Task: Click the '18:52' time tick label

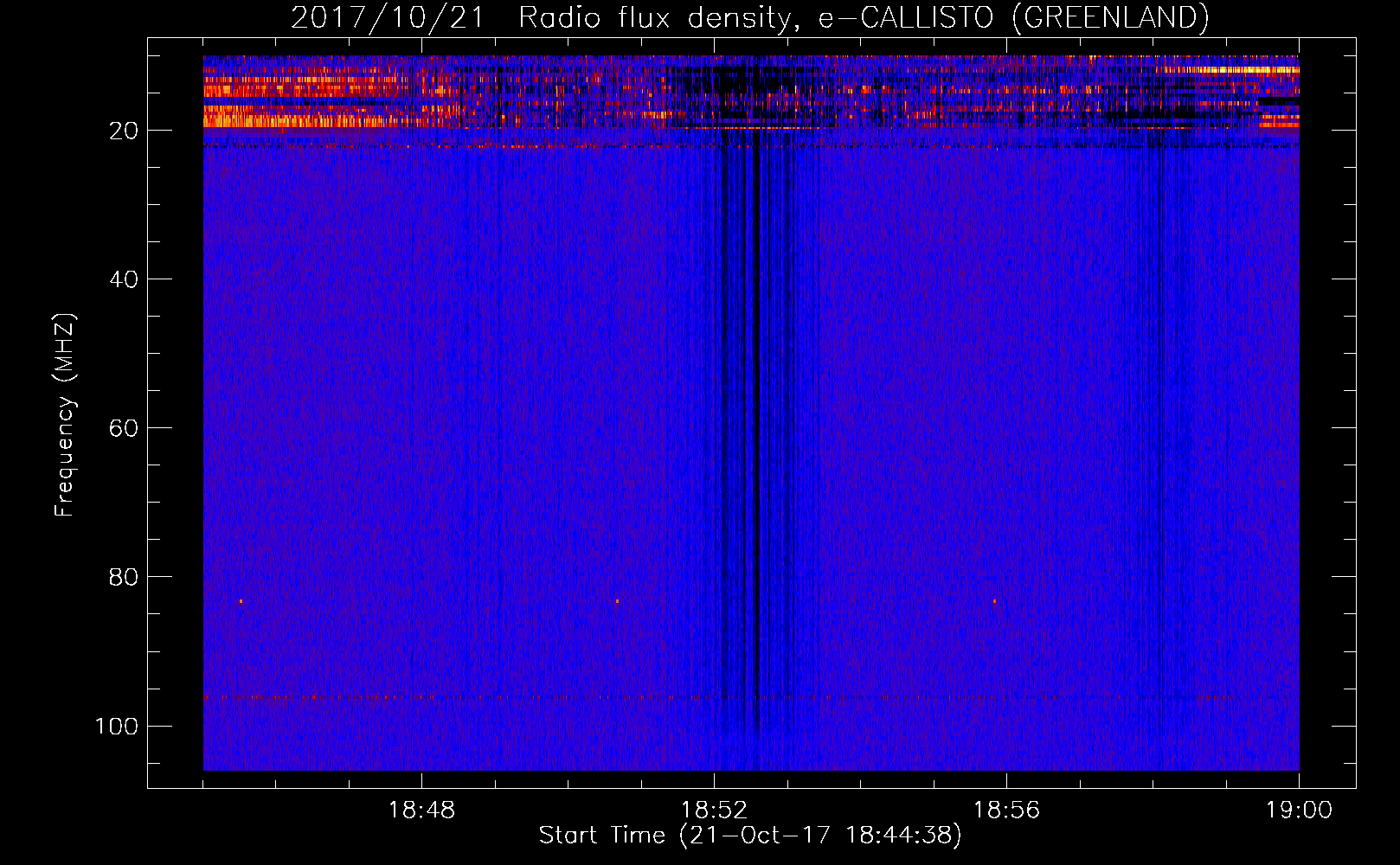Action: tap(714, 811)
